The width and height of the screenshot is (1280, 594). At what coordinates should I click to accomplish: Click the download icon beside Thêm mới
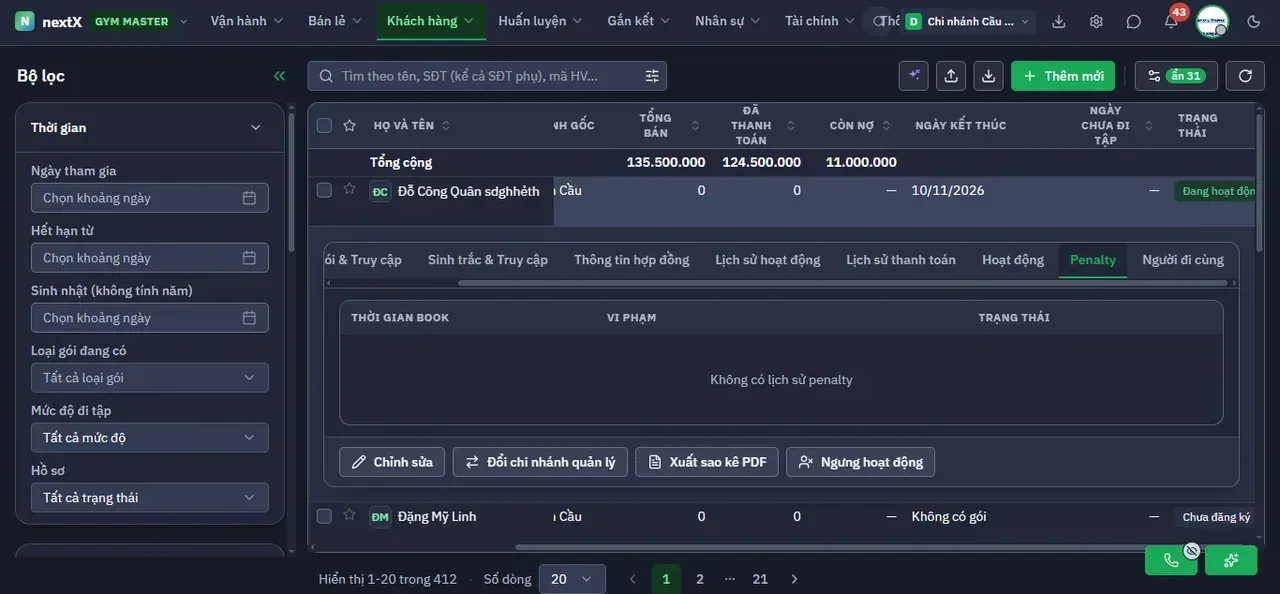[x=989, y=76]
